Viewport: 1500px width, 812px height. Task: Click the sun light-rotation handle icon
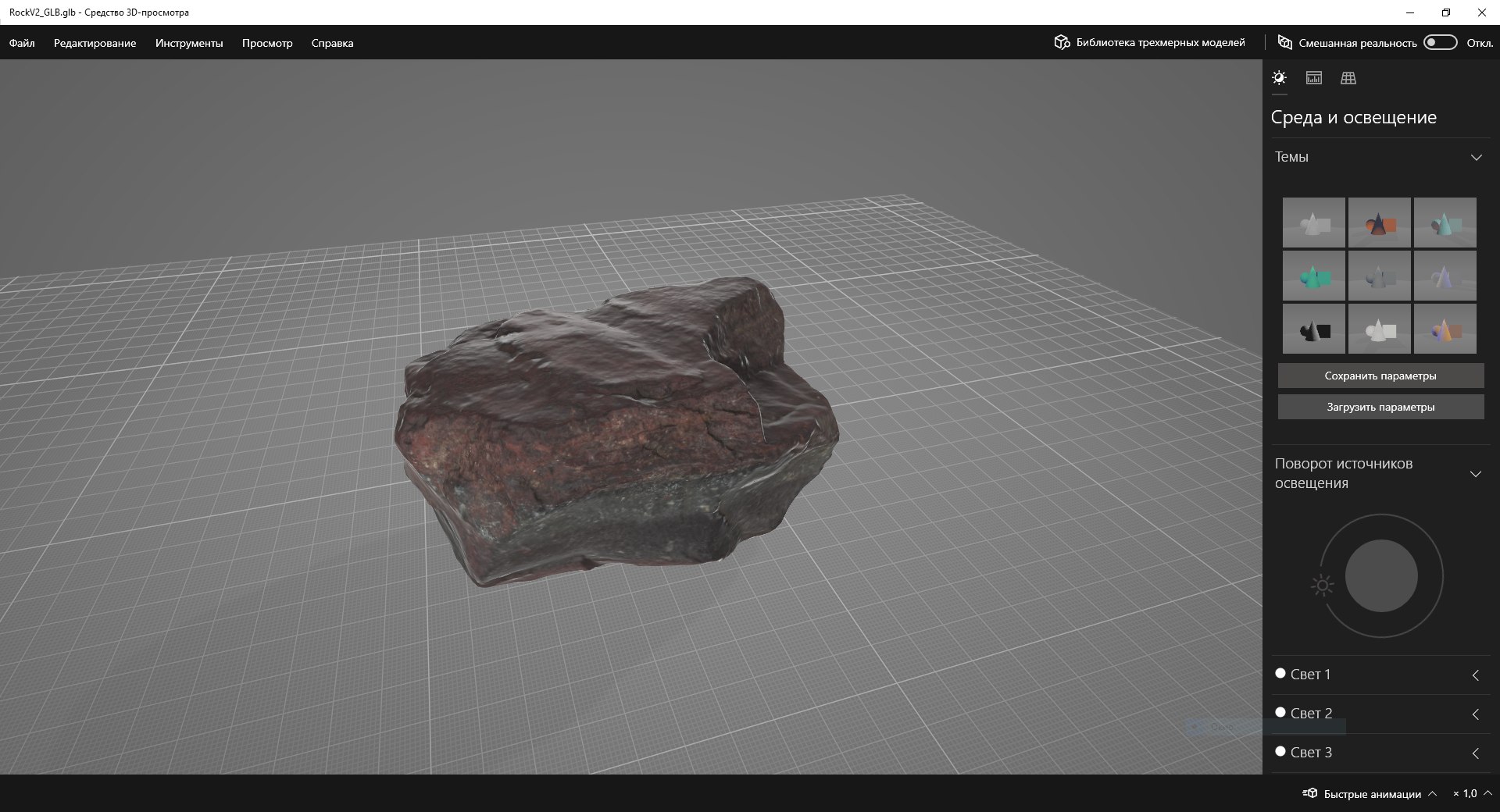(1322, 586)
